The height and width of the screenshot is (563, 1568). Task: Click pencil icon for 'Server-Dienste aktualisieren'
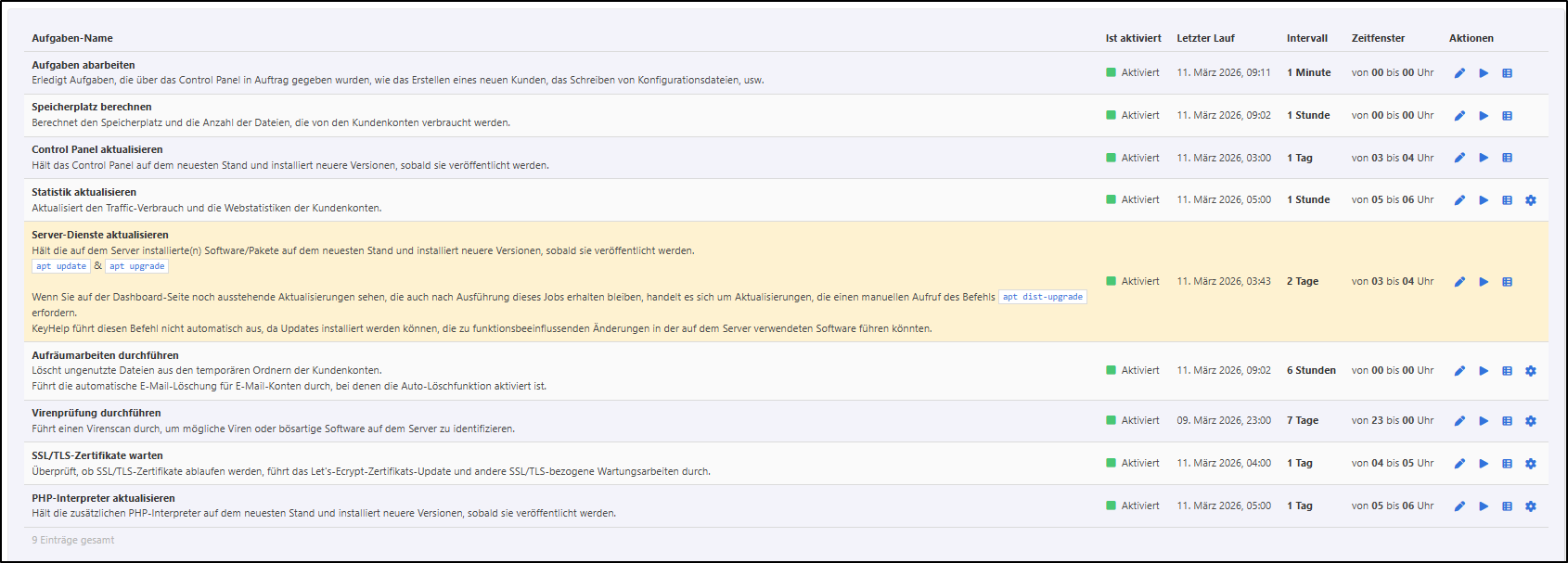(x=1459, y=282)
